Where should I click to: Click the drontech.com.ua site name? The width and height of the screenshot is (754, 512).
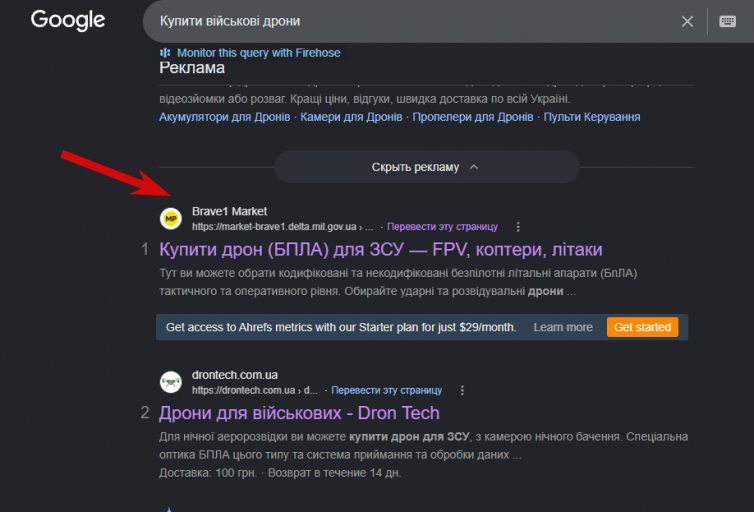click(x=235, y=375)
